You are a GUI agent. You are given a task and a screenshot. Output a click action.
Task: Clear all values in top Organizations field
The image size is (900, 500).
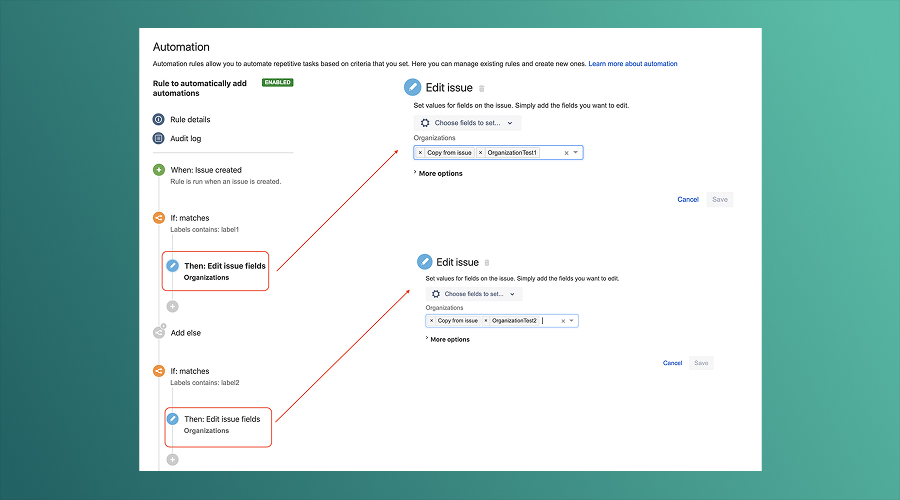(x=566, y=153)
